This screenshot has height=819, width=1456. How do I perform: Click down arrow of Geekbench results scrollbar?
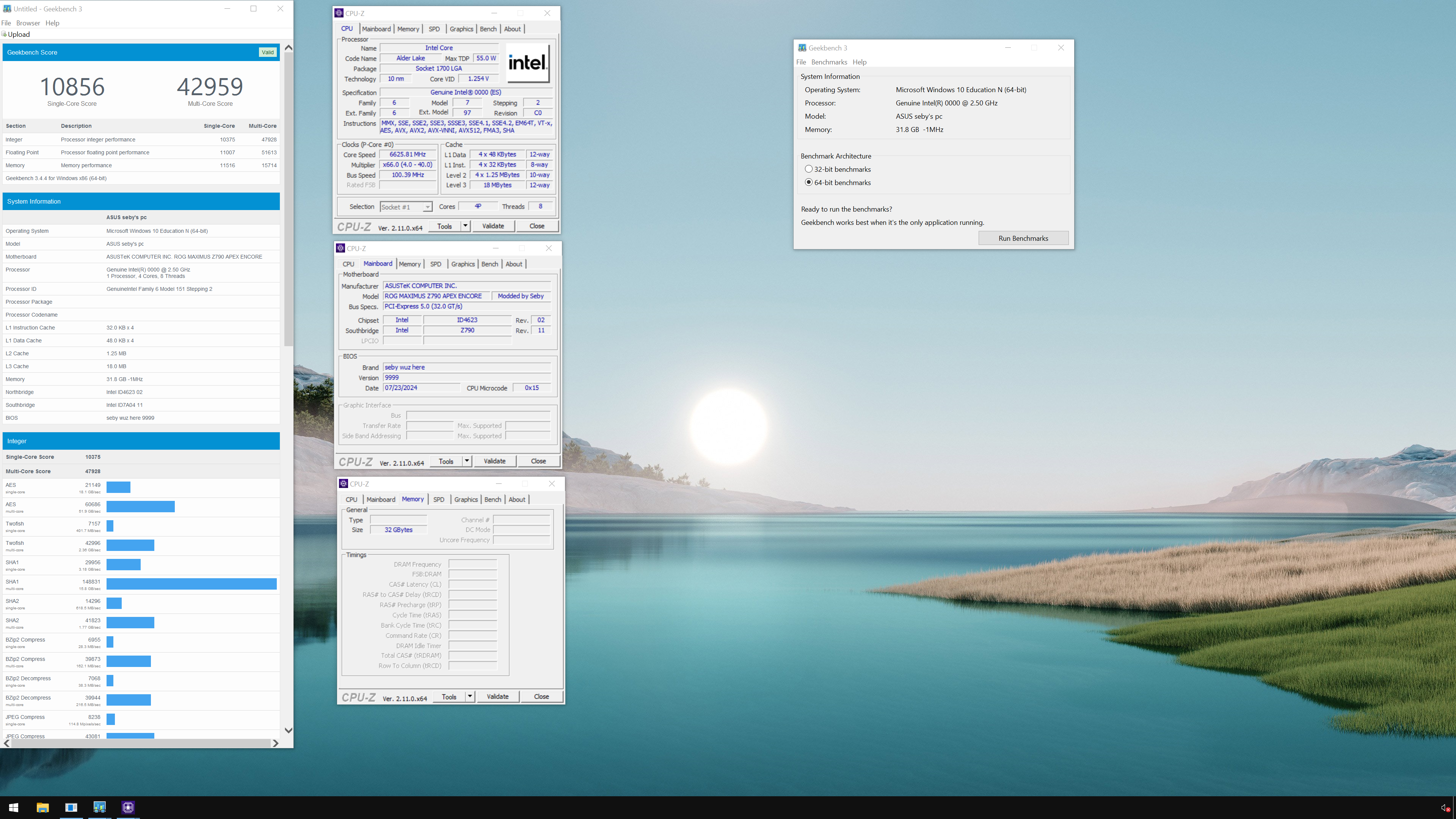(288, 730)
